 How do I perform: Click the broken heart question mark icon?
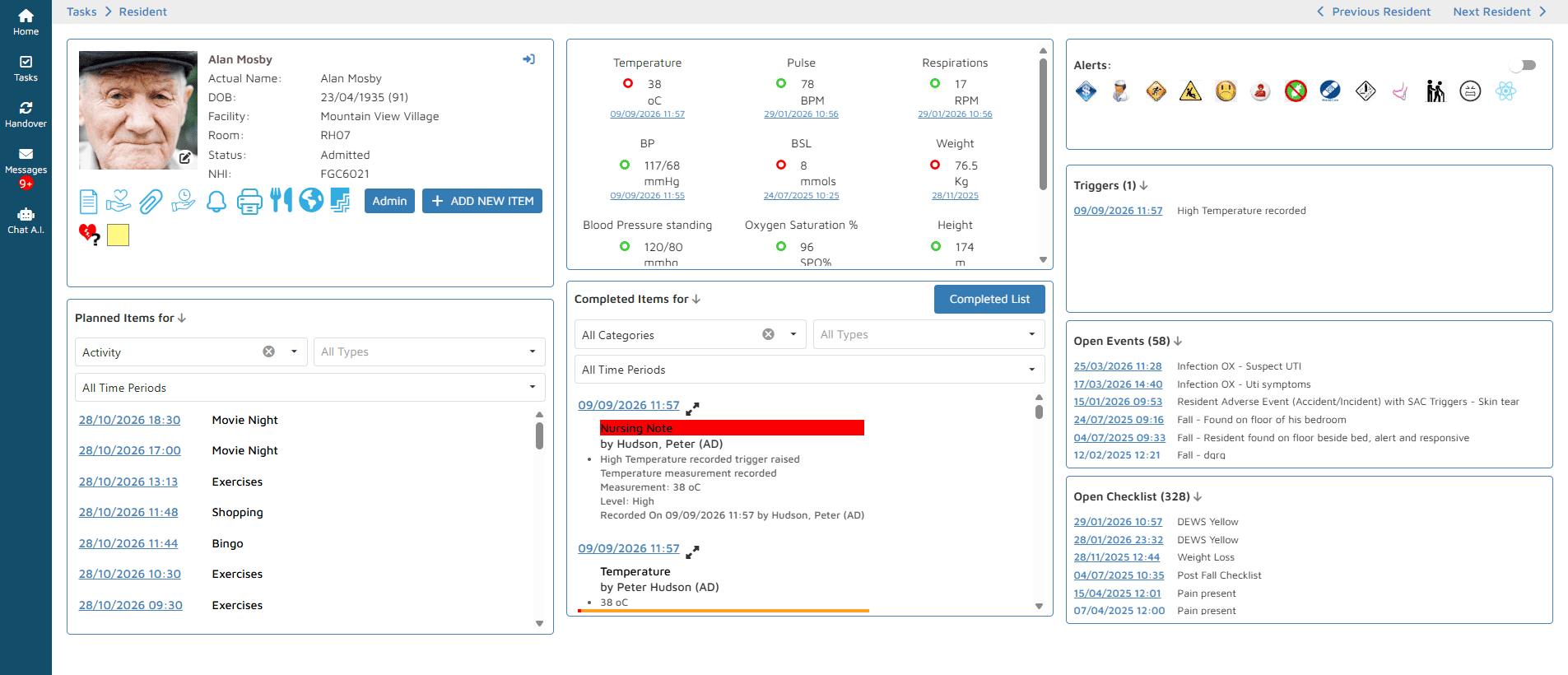[90, 235]
